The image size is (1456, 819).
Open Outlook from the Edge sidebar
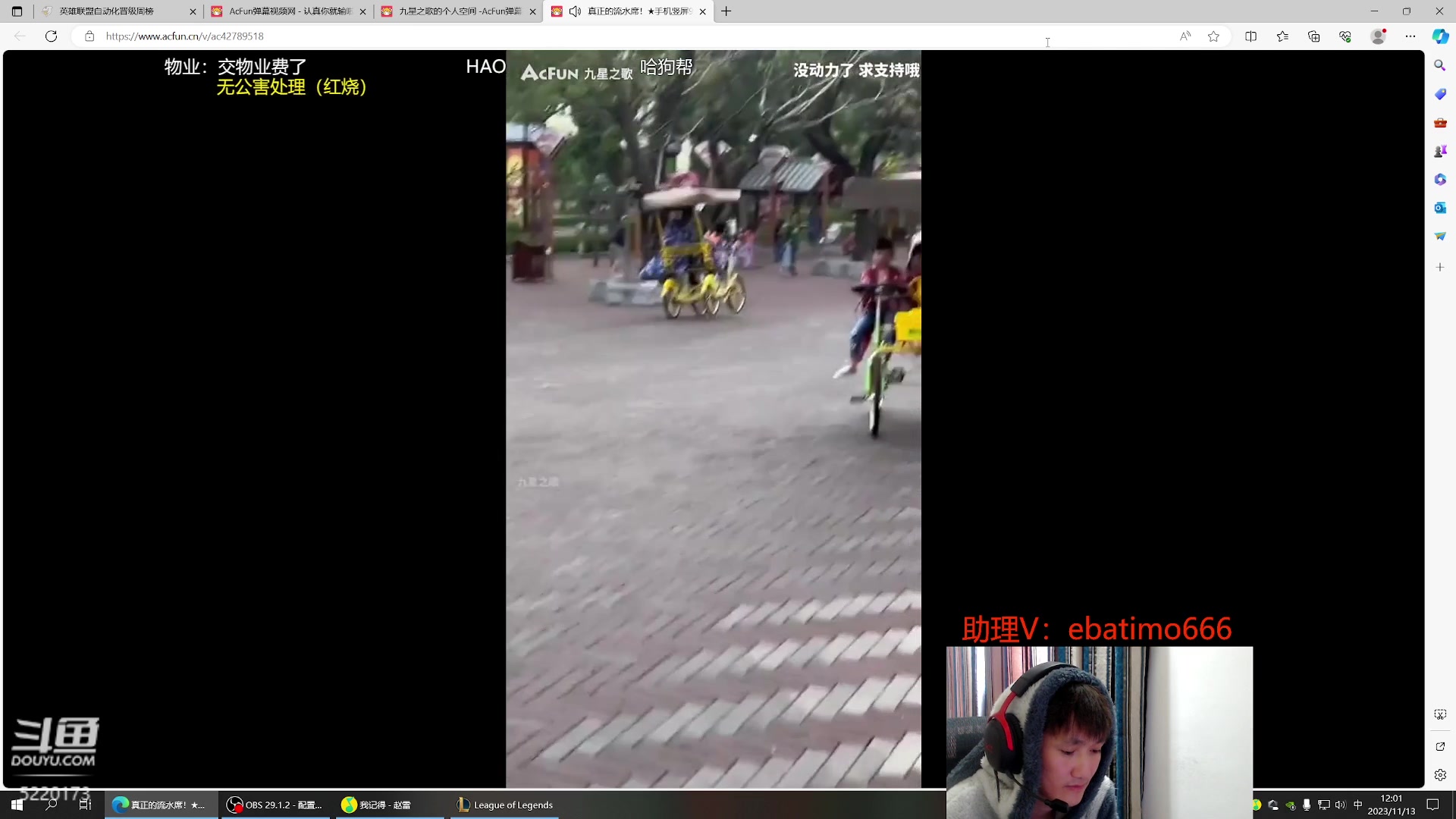tap(1440, 208)
